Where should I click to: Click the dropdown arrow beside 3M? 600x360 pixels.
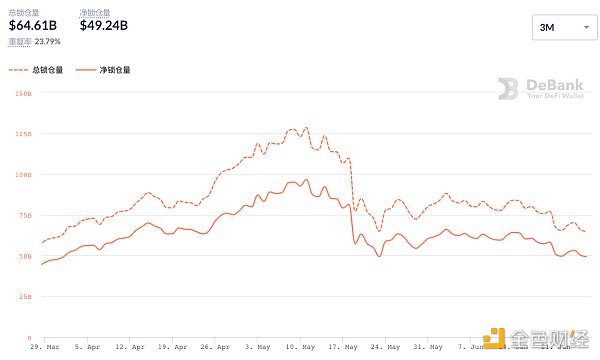586,28
